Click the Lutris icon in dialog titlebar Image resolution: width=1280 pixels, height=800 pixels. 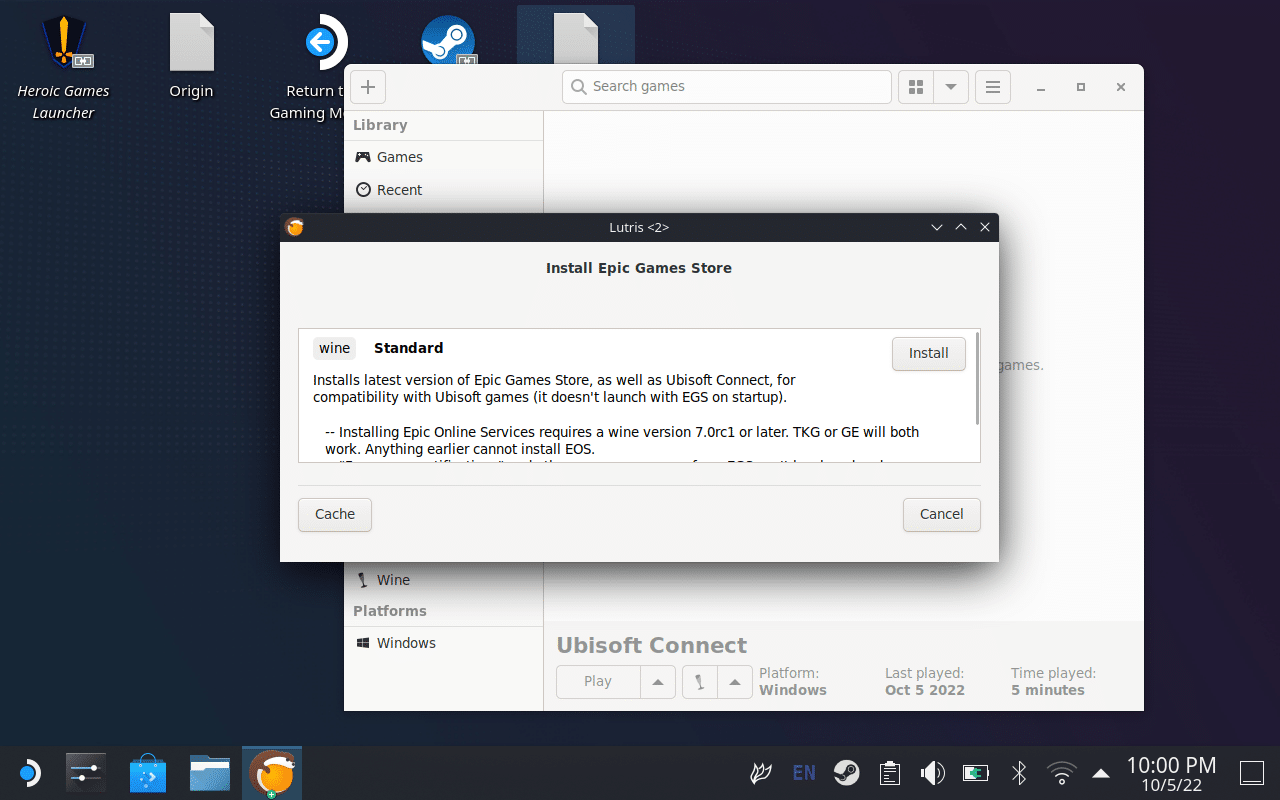(294, 227)
